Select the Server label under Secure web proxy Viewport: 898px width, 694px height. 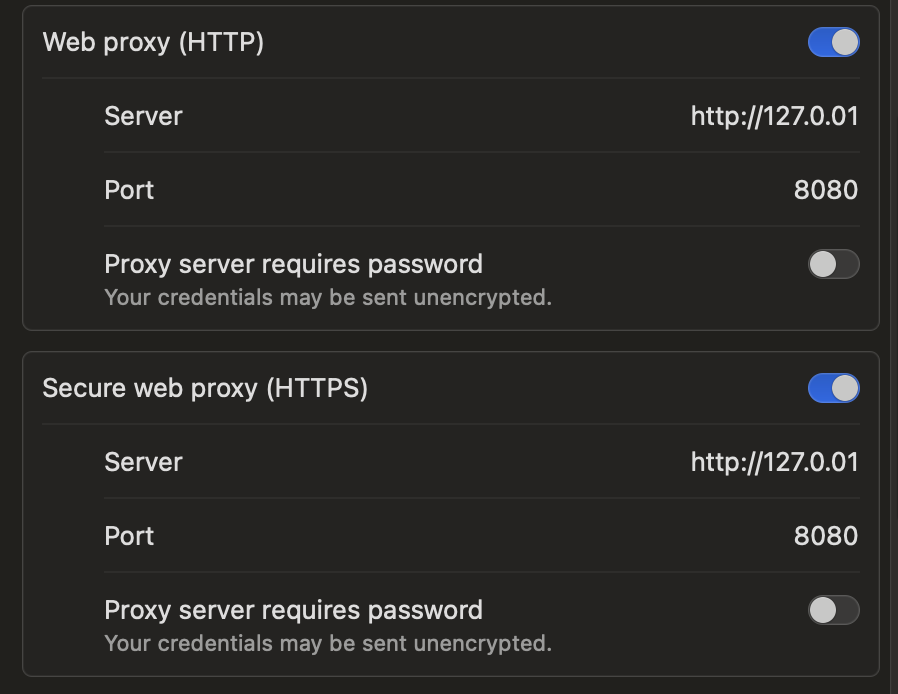[143, 462]
